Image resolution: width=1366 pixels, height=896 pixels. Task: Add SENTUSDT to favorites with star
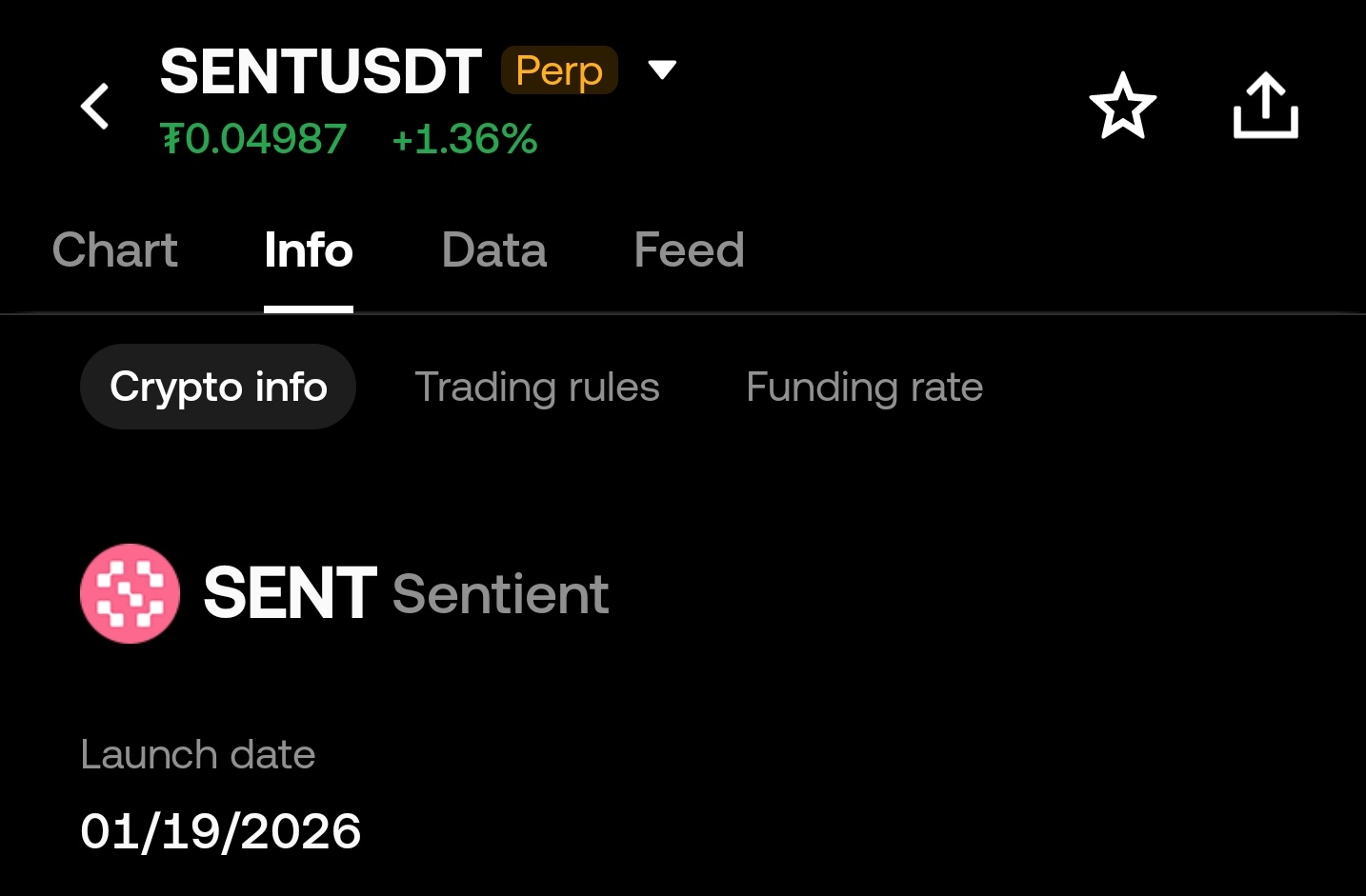1122,106
